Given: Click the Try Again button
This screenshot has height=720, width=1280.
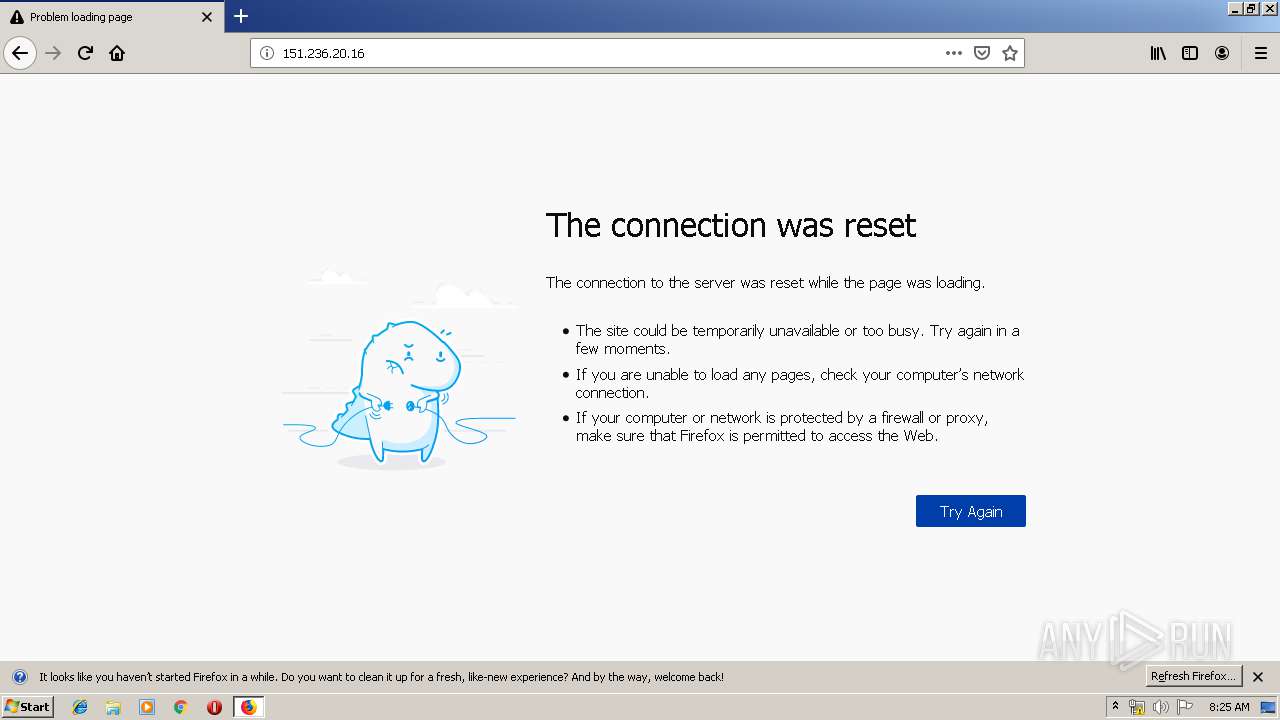Looking at the screenshot, I should pos(971,511).
